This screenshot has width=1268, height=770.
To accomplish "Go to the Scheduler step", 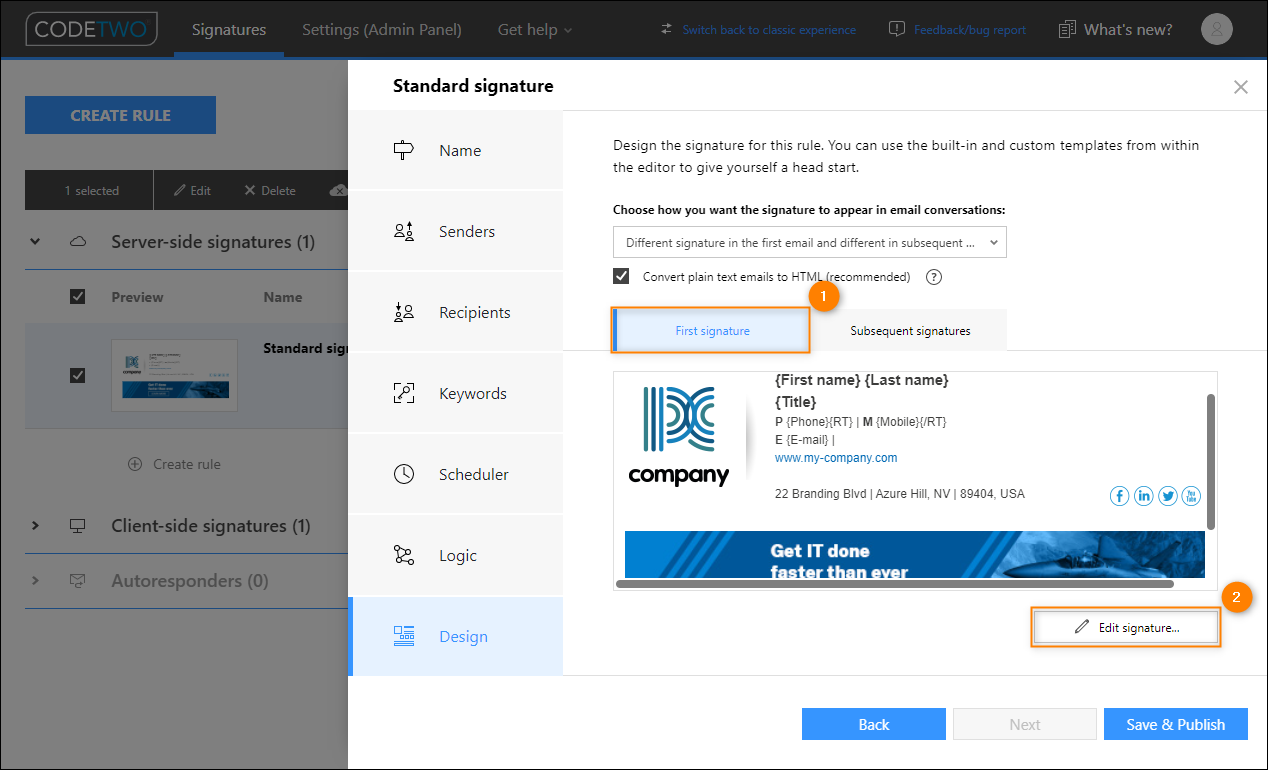I will [455, 474].
